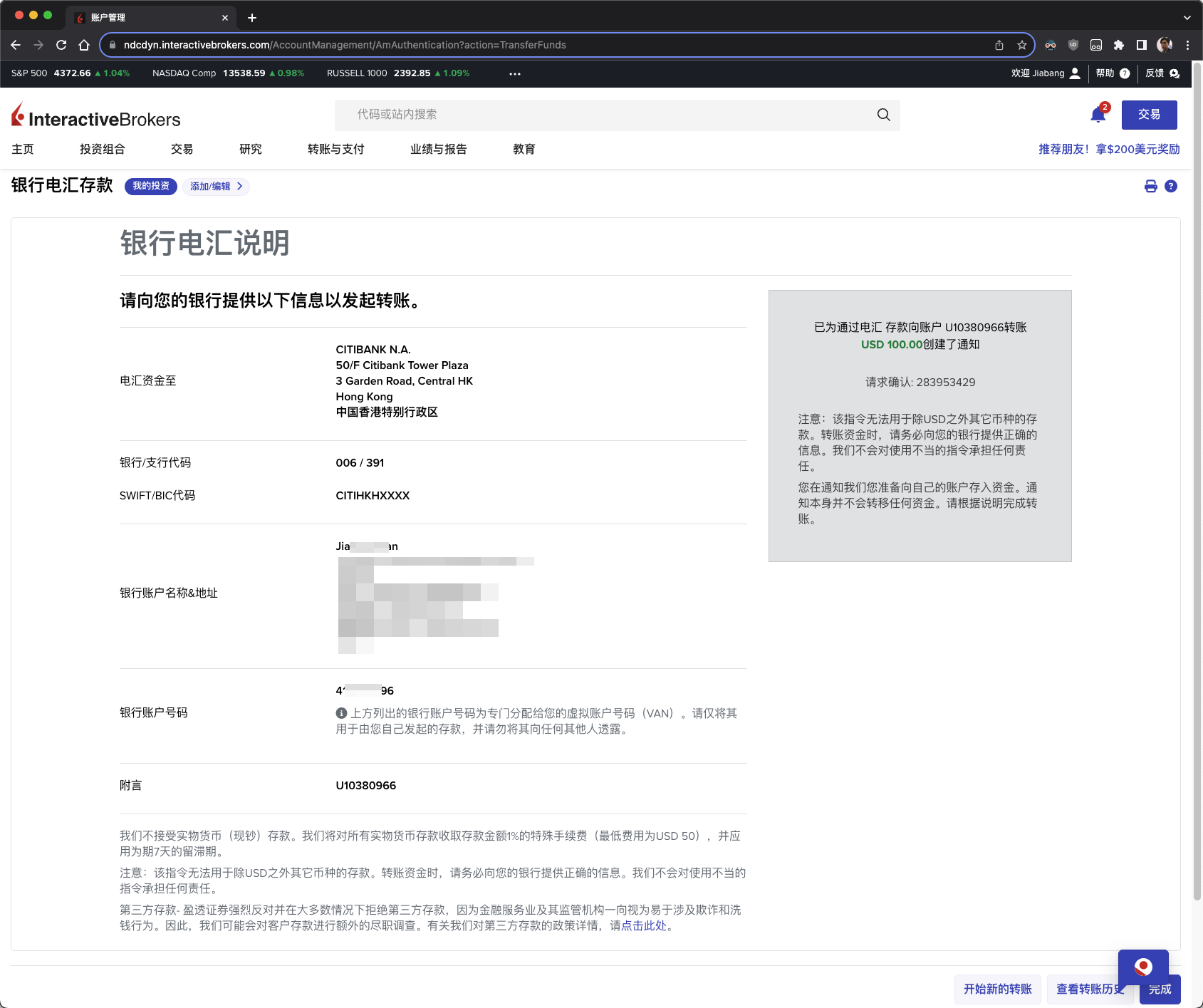Click the 开始新的转账 button
Screen dimensions: 1203x1008
point(997,989)
